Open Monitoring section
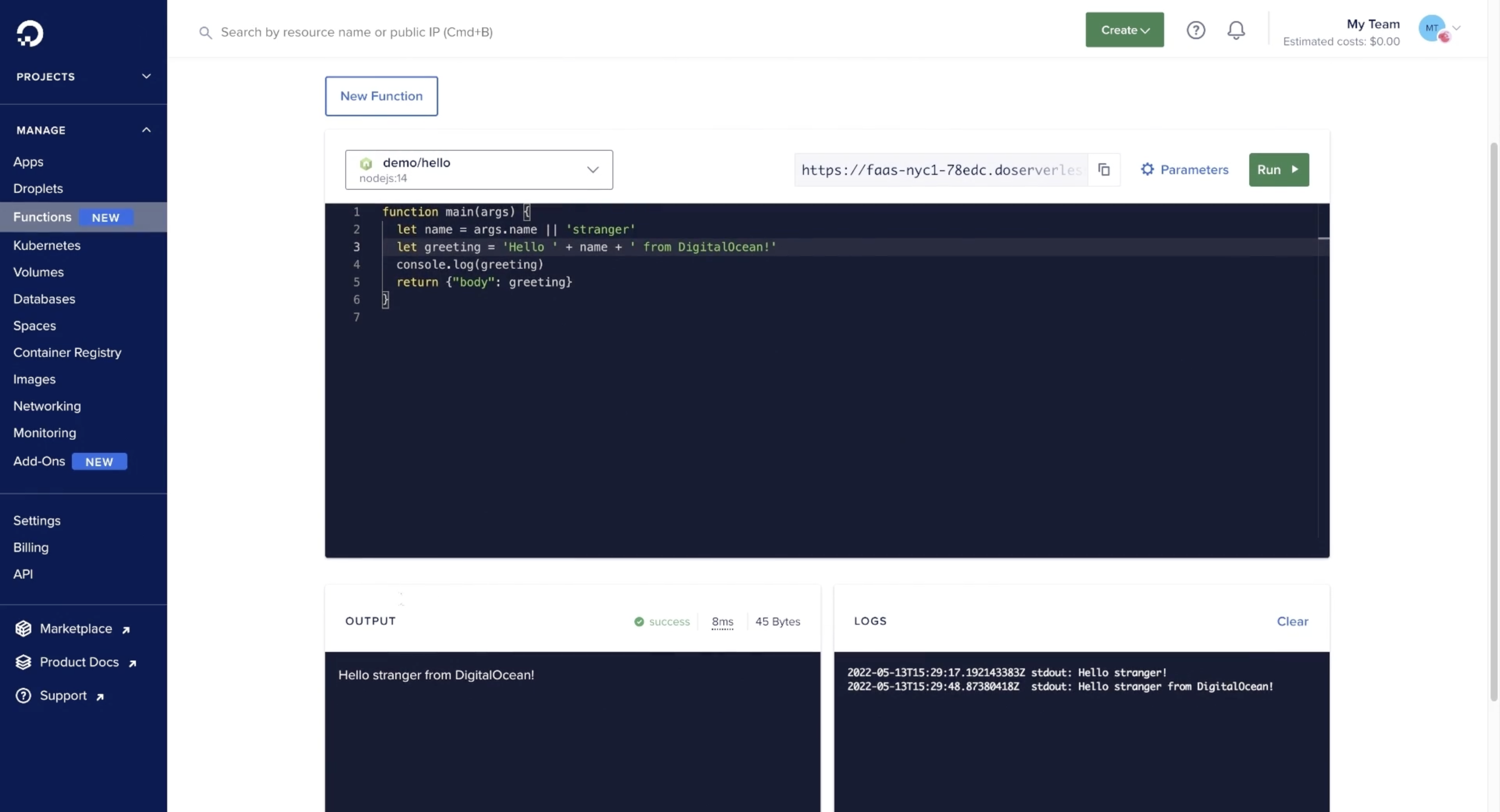Image resolution: width=1500 pixels, height=812 pixels. click(x=44, y=433)
